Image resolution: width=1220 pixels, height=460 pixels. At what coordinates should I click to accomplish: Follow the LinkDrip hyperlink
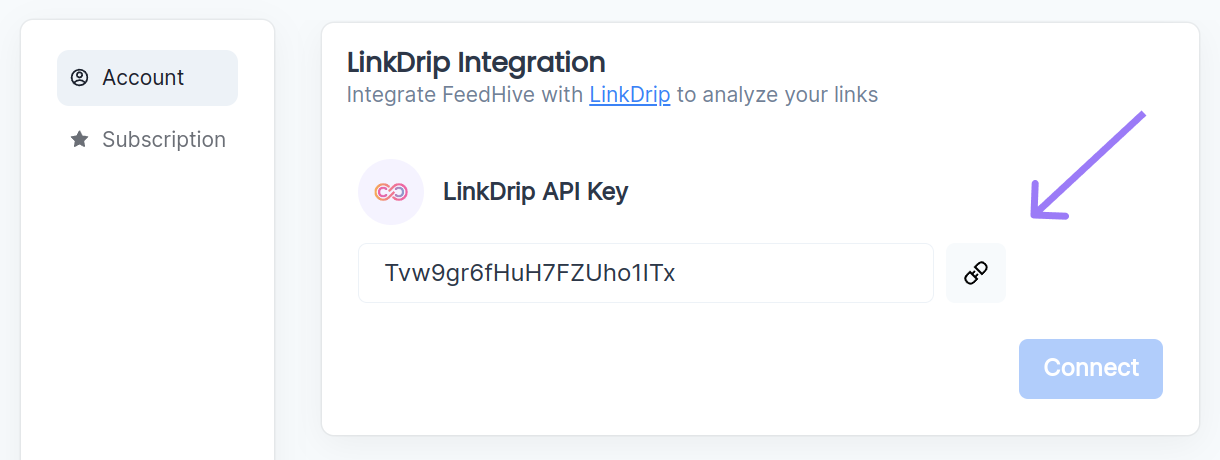pyautogui.click(x=630, y=95)
